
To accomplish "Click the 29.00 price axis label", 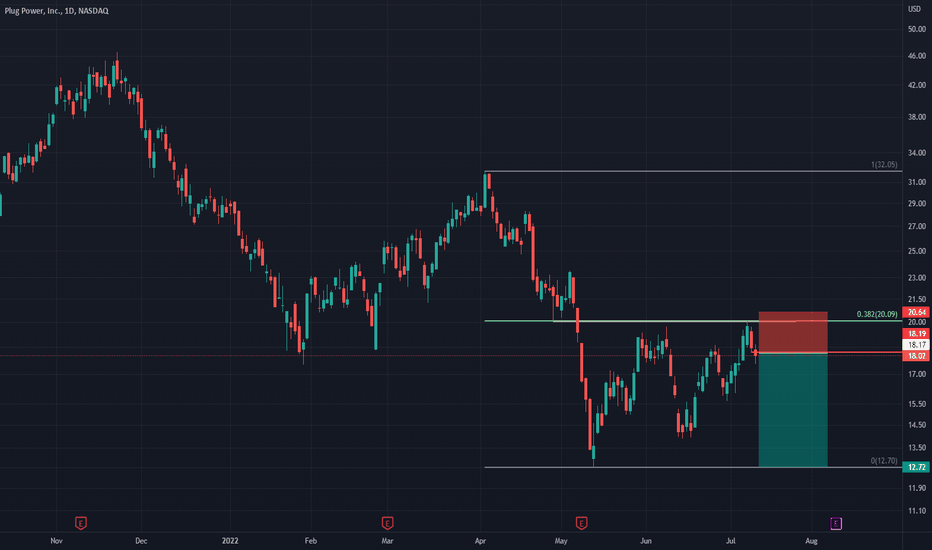I will (x=917, y=203).
